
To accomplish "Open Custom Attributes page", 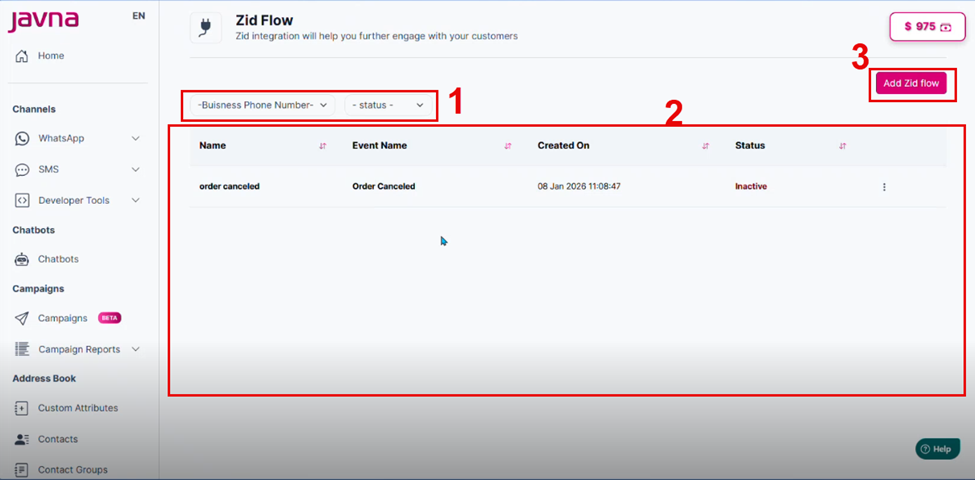I will pos(78,408).
